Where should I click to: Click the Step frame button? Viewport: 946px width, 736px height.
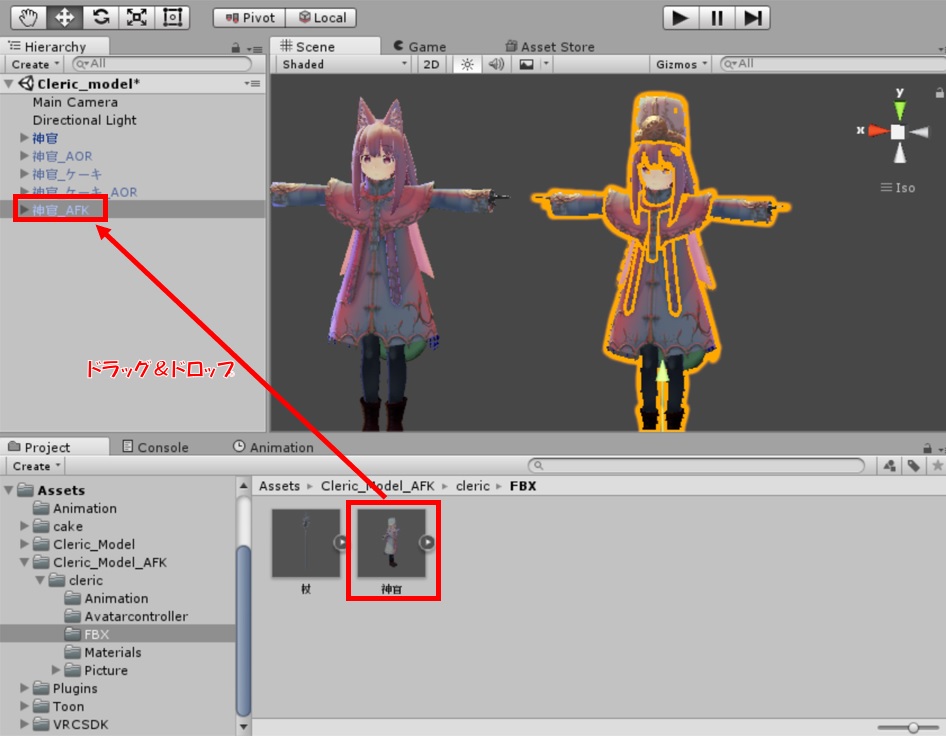[753, 17]
